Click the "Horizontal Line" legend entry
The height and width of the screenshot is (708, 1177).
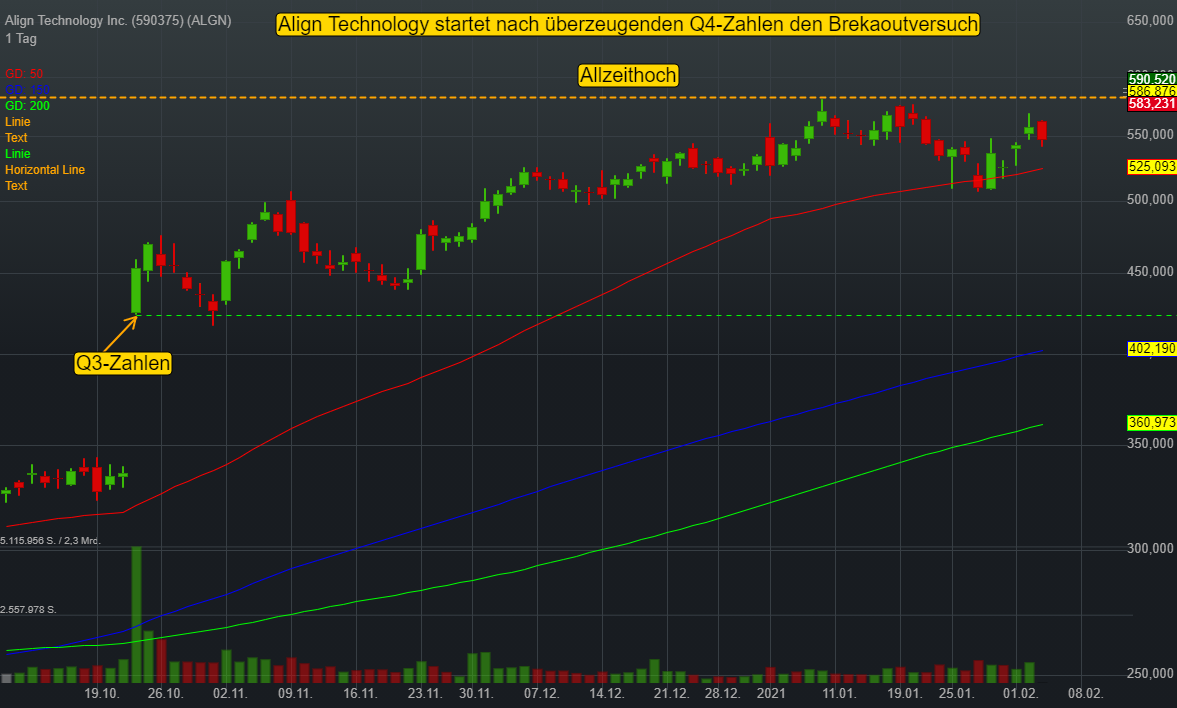(45, 170)
